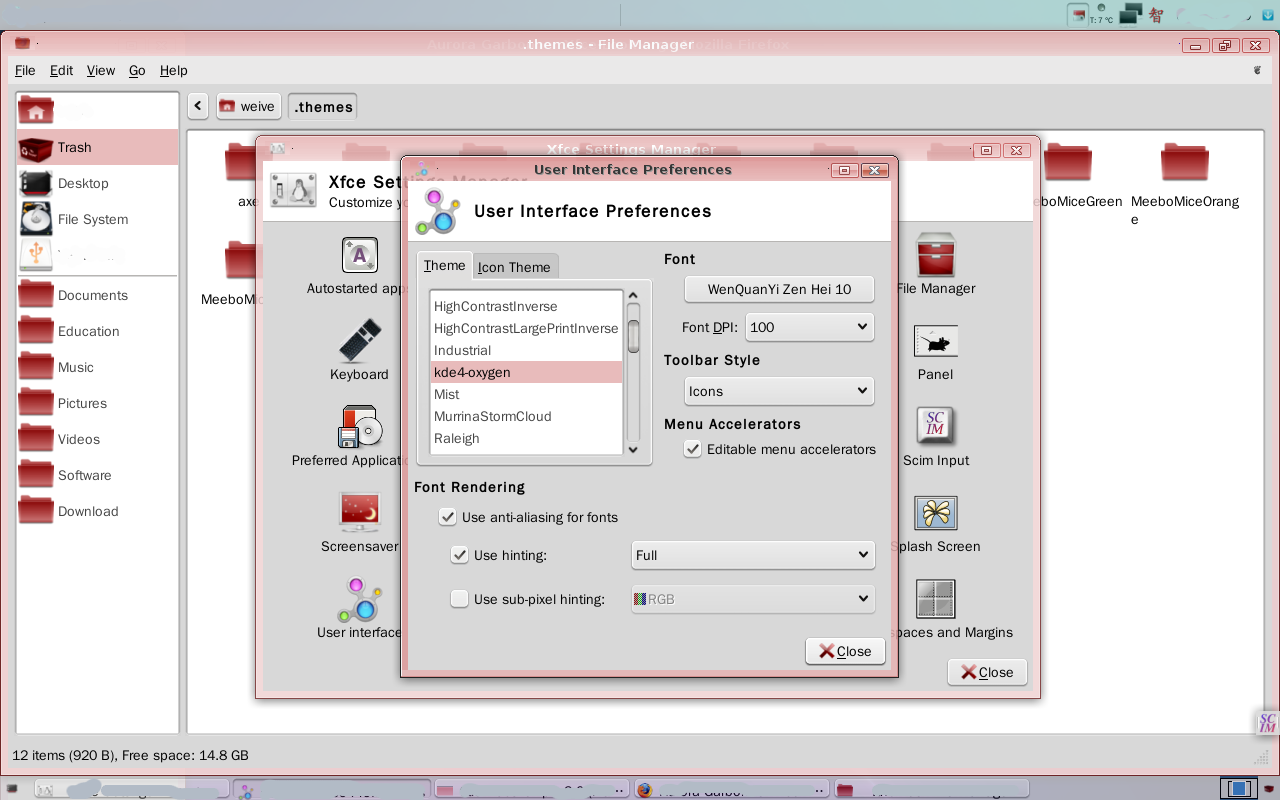This screenshot has width=1280, height=800.
Task: Click weive path button
Action: (x=248, y=106)
